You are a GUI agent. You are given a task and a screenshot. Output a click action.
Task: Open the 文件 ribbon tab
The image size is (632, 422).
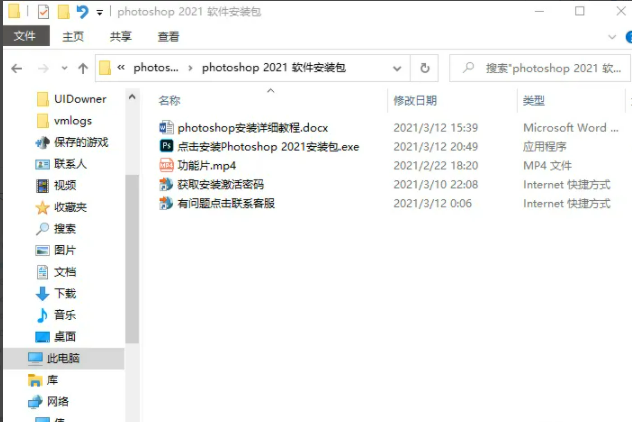(25, 36)
